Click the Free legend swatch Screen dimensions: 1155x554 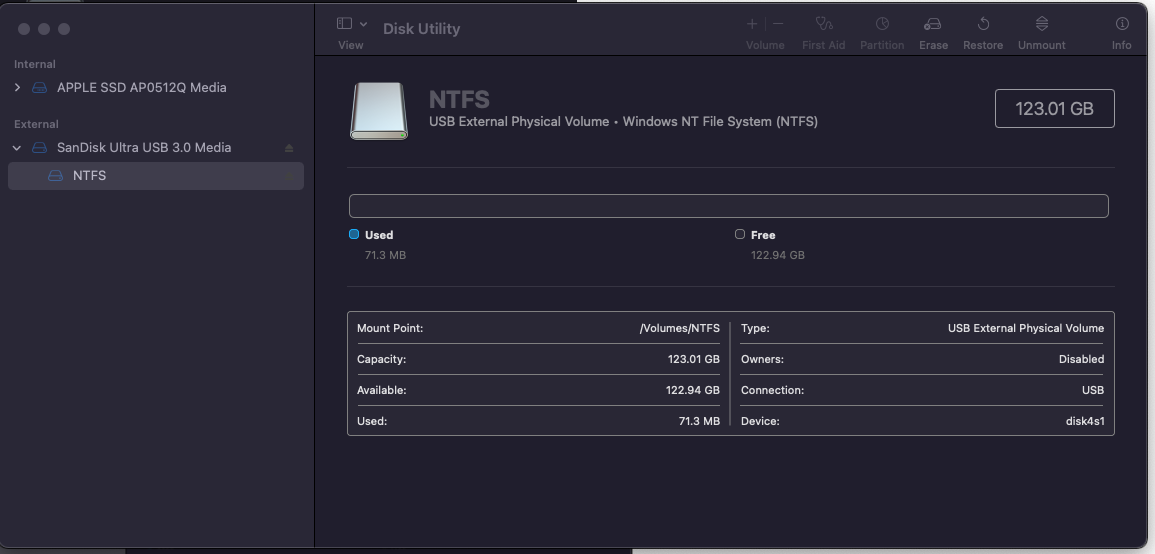[x=740, y=234]
